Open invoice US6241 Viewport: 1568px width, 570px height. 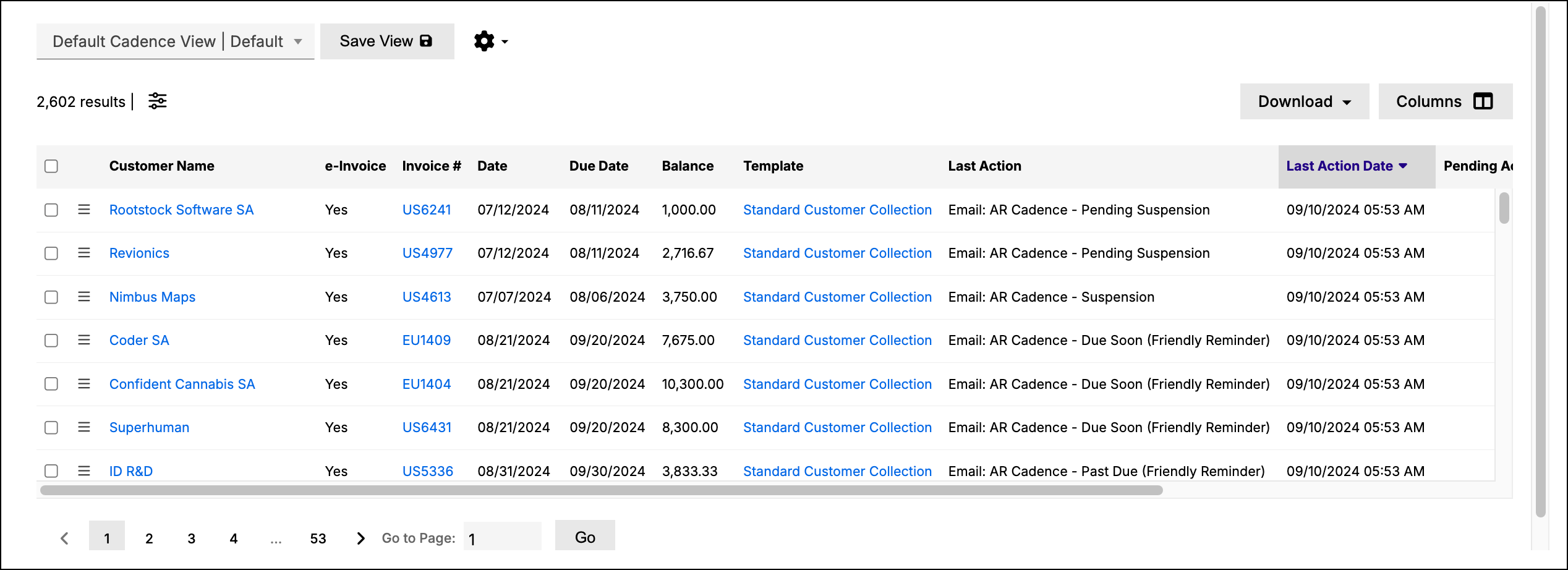pyautogui.click(x=427, y=210)
